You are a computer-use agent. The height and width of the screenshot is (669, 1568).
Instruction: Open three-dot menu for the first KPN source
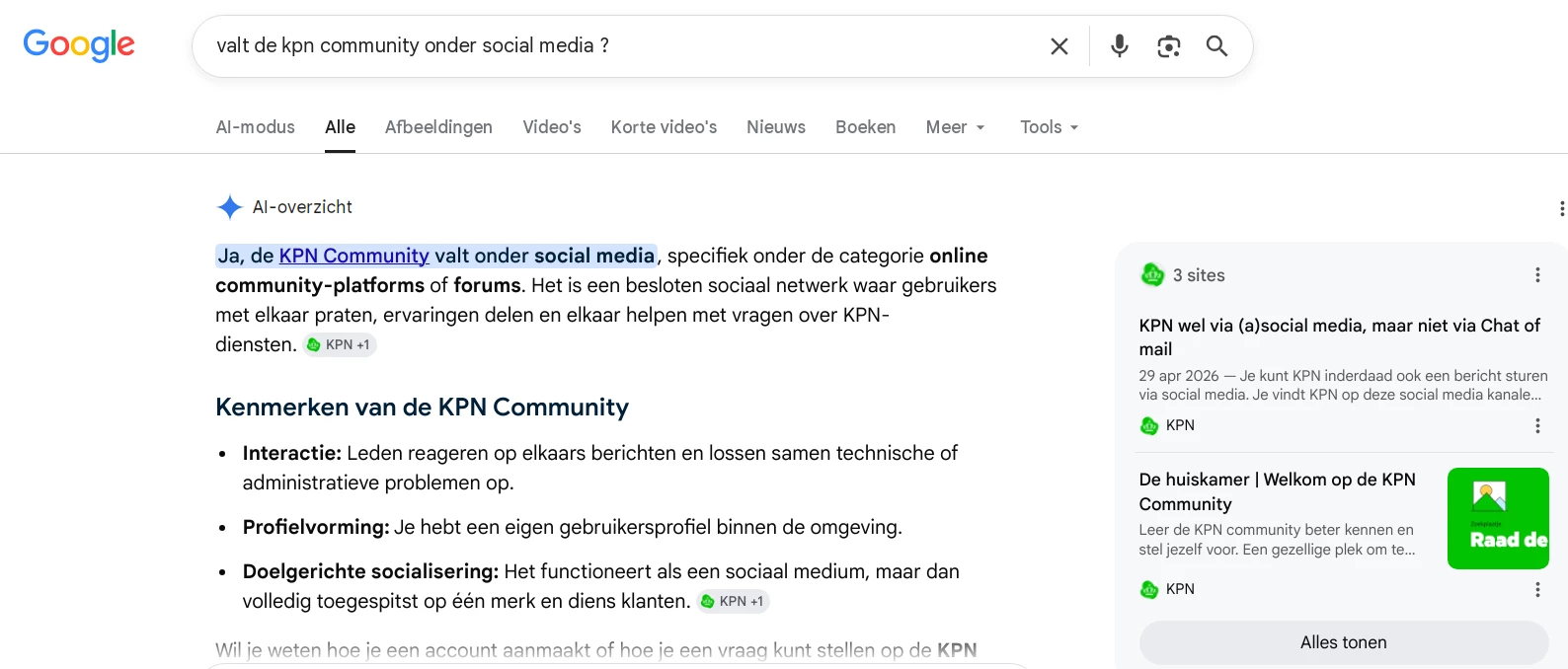(x=1537, y=425)
